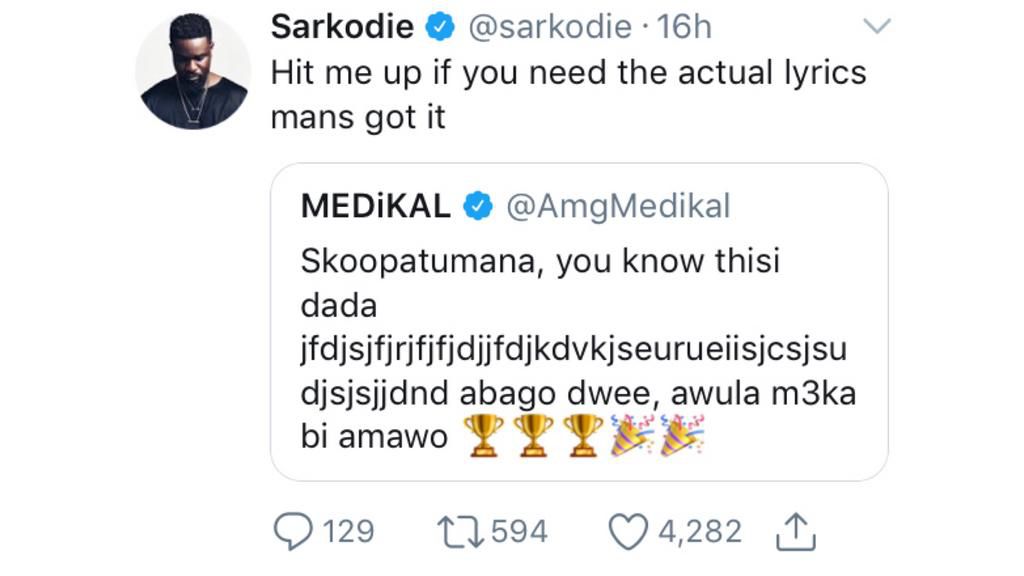This screenshot has width=1024, height=576.
Task: Click Sarkodie's blue verified badge
Action: [439, 28]
